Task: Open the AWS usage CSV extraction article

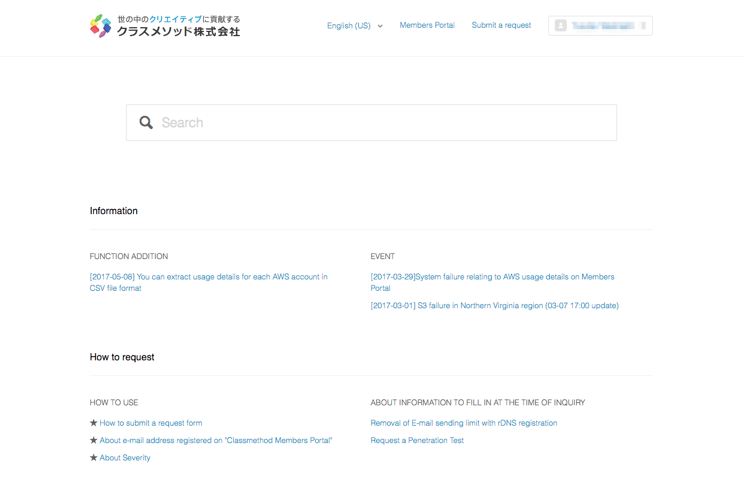Action: tap(208, 282)
